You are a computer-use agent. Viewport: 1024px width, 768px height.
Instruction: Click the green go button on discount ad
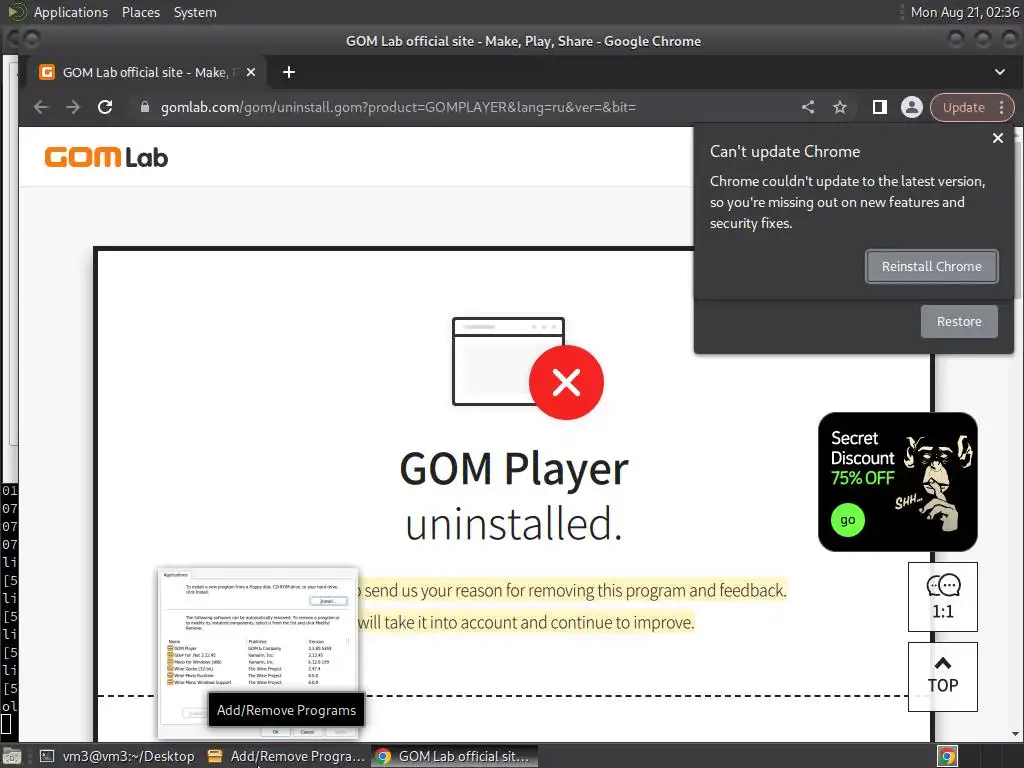pyautogui.click(x=848, y=520)
